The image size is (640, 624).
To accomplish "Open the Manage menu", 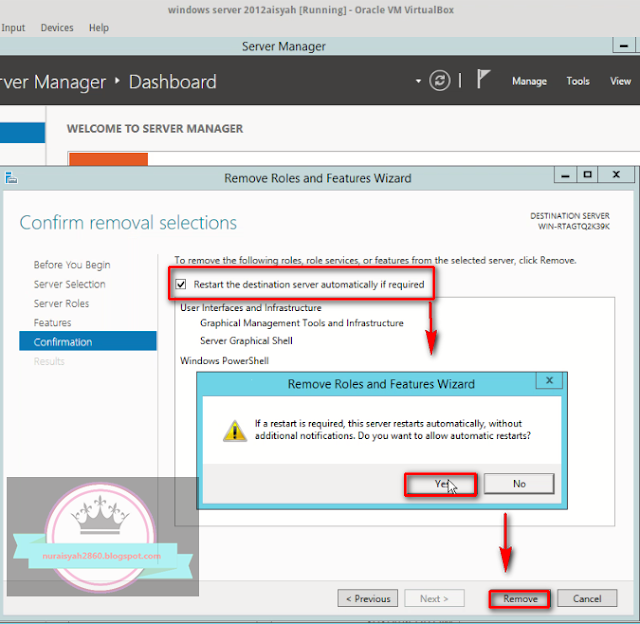I will click(x=529, y=81).
